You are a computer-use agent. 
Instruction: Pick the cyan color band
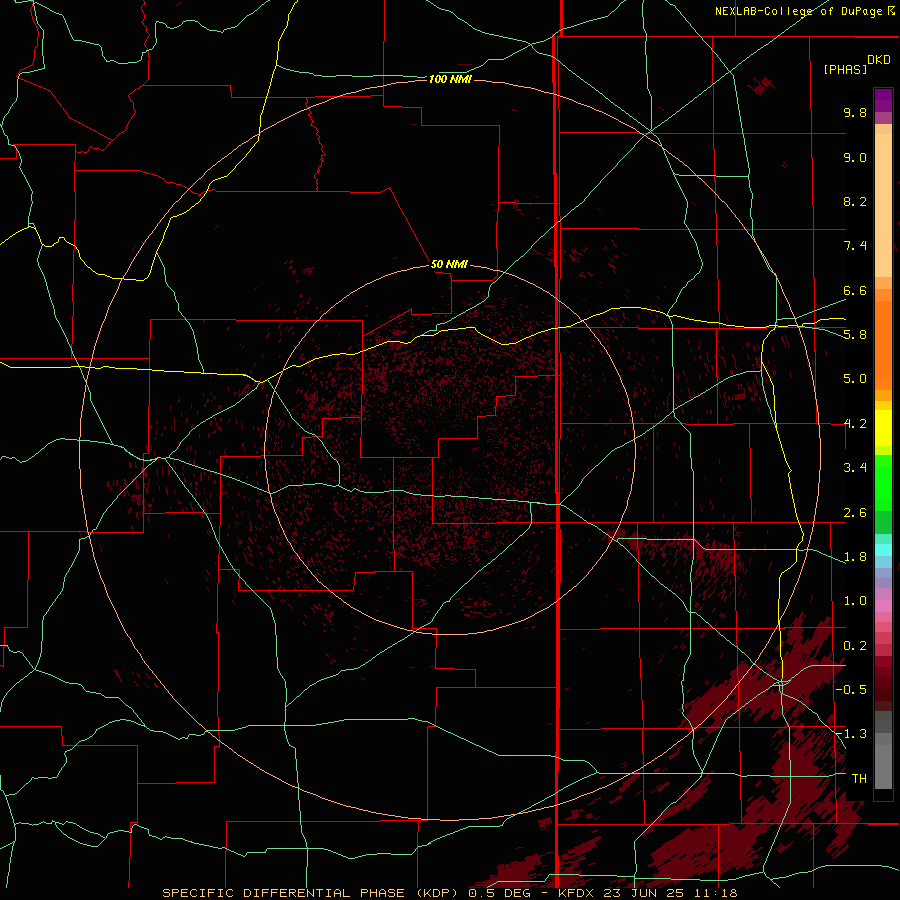pos(883,550)
